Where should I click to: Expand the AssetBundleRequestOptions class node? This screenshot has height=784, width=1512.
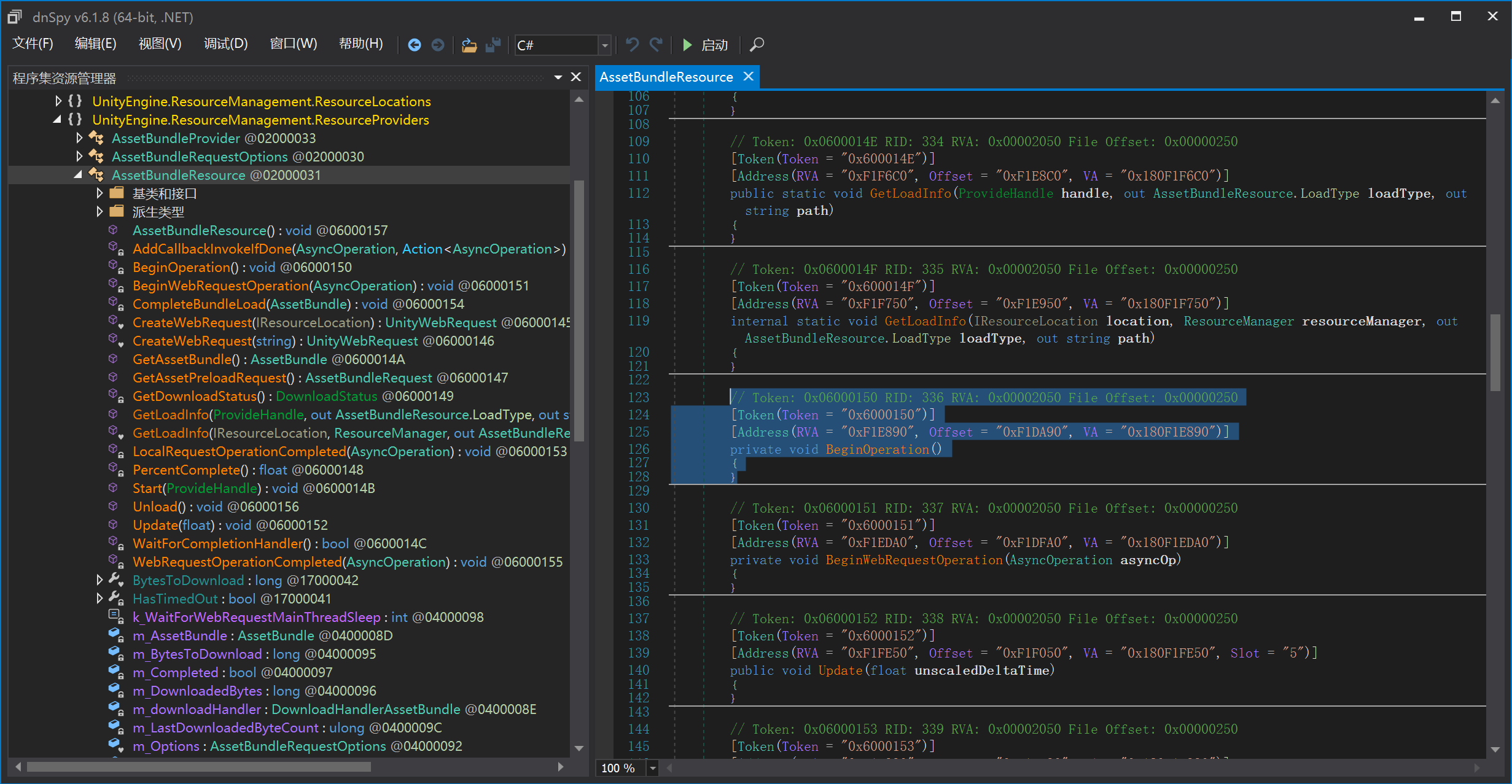tap(79, 157)
